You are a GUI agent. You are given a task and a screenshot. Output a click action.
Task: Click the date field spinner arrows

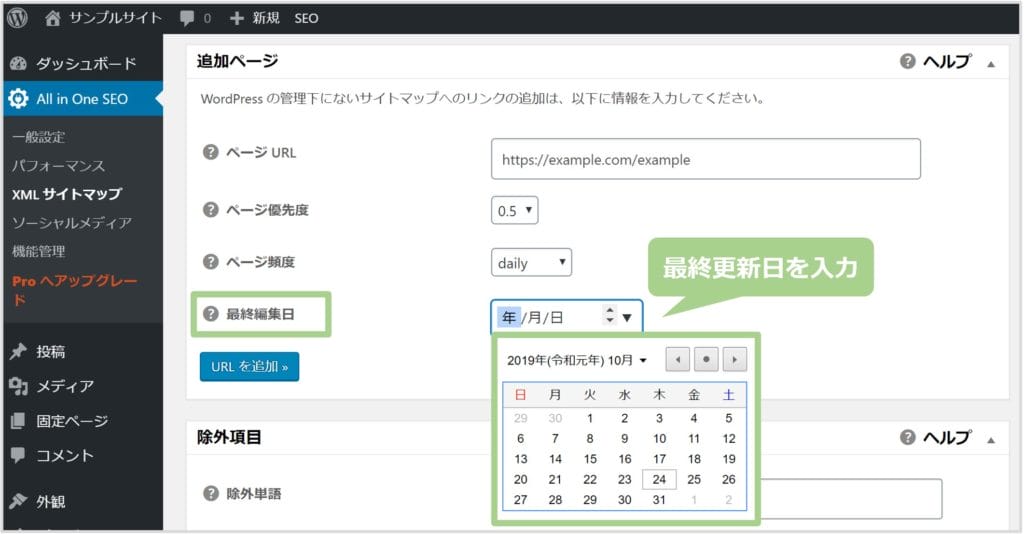point(610,315)
